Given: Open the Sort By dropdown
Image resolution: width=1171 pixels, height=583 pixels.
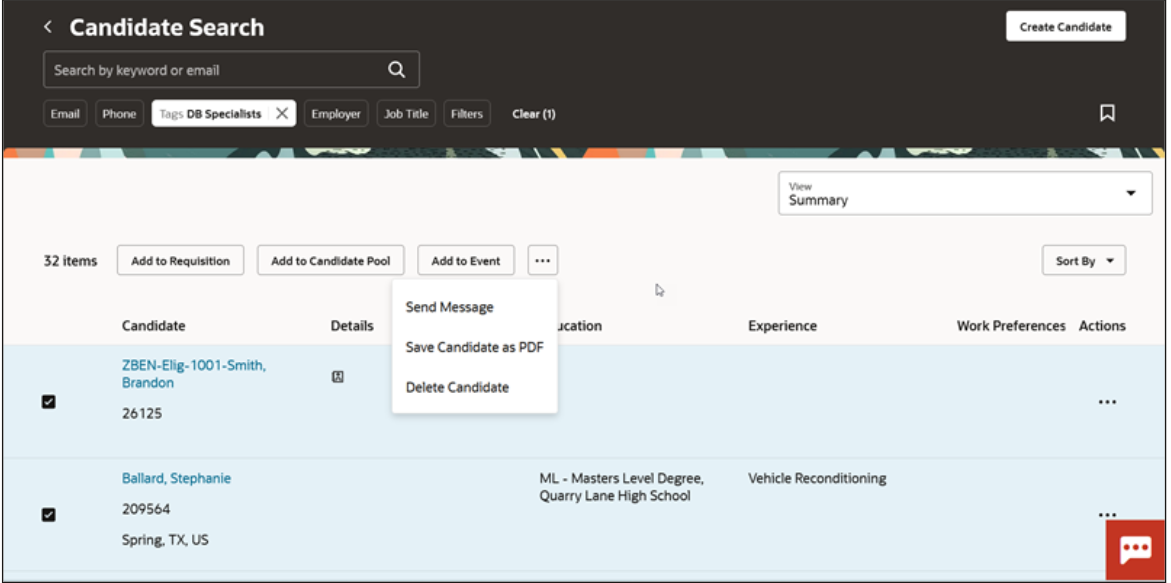Looking at the screenshot, I should tap(1084, 261).
